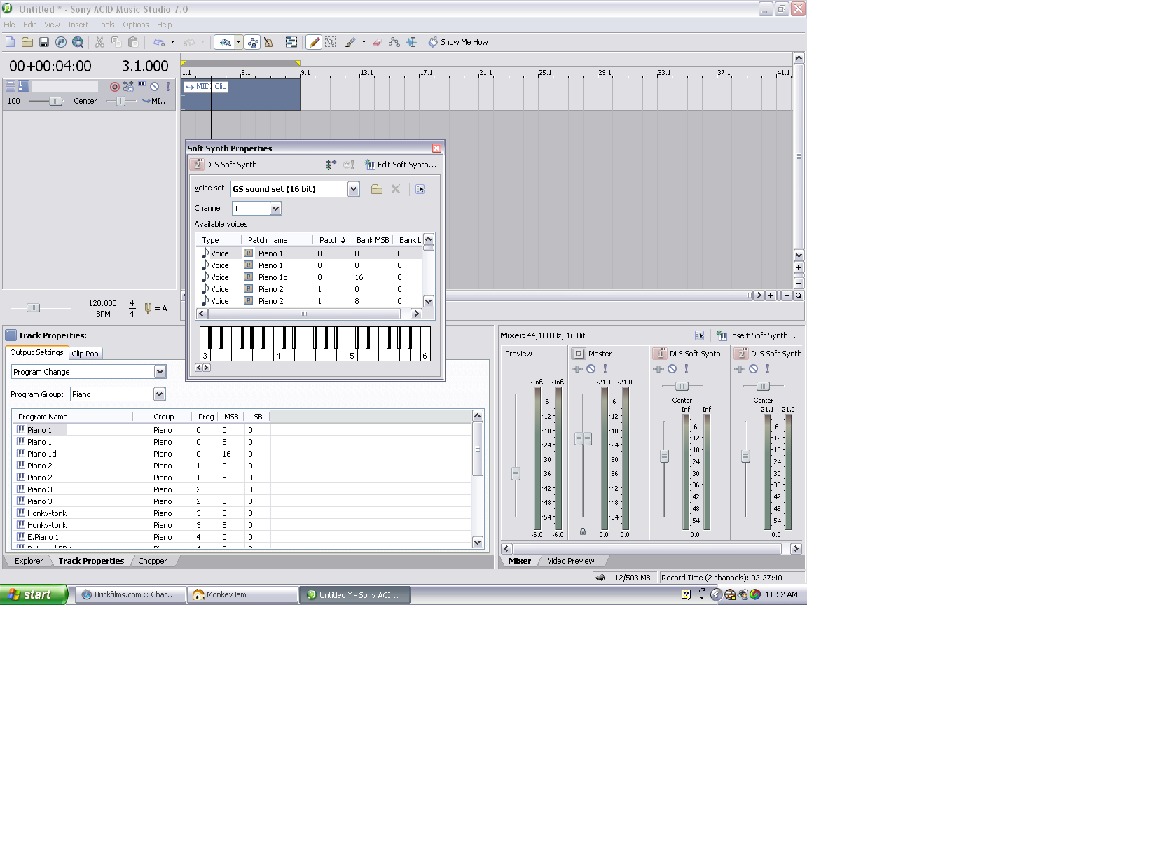Viewport: 1152px width, 864px height.
Task: Click the Patch name column header
Action: click(277, 240)
